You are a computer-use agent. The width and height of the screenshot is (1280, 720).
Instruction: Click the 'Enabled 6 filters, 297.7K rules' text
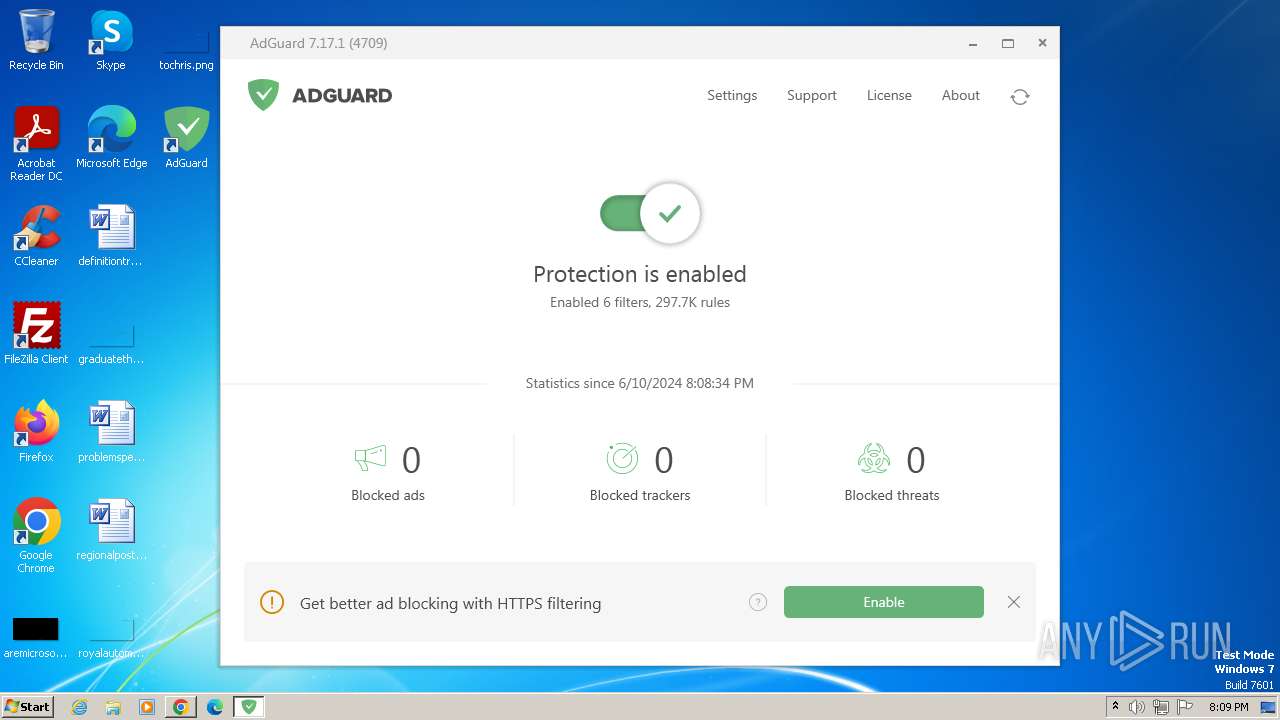point(640,302)
